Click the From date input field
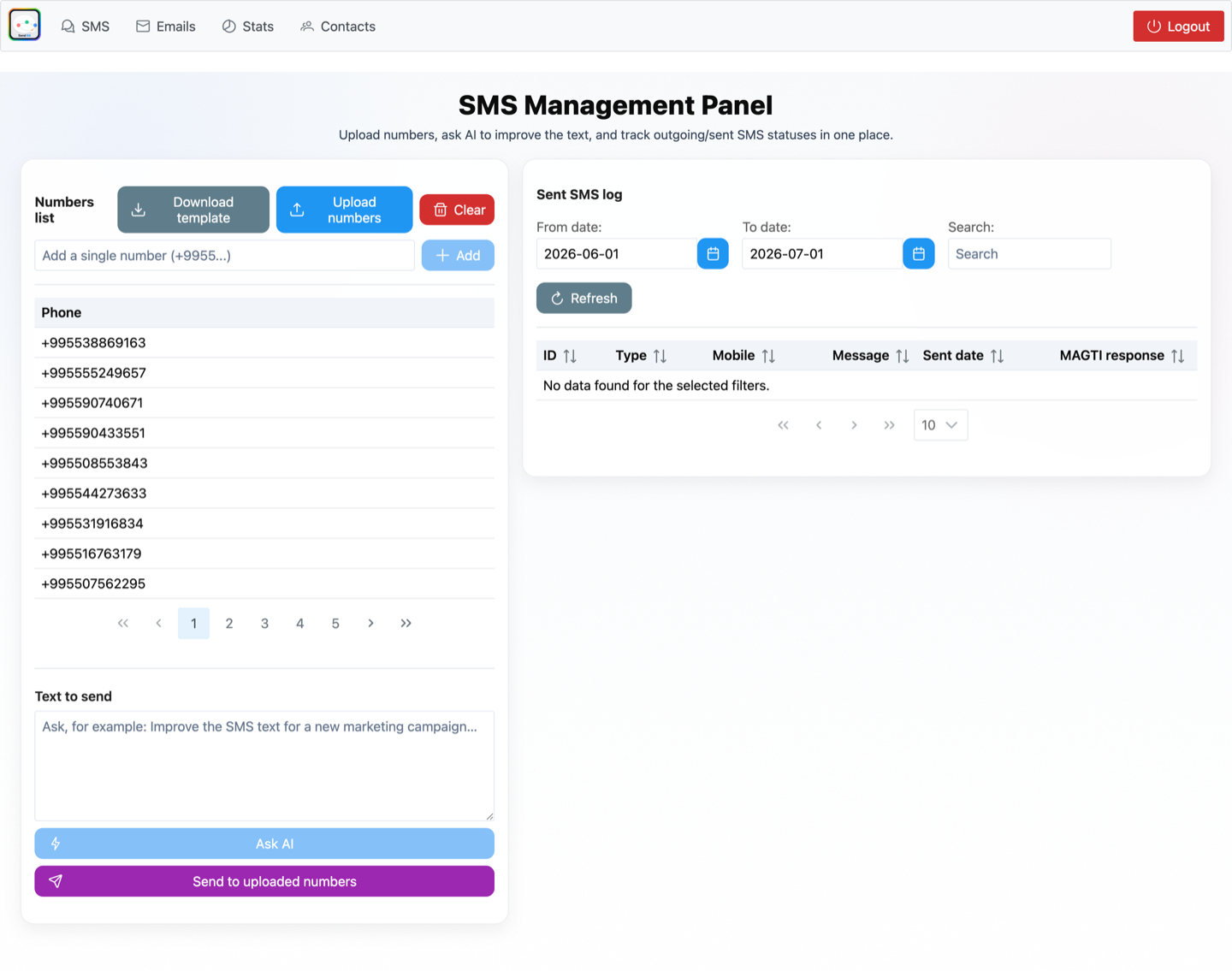The height and width of the screenshot is (971, 1232). click(x=617, y=253)
